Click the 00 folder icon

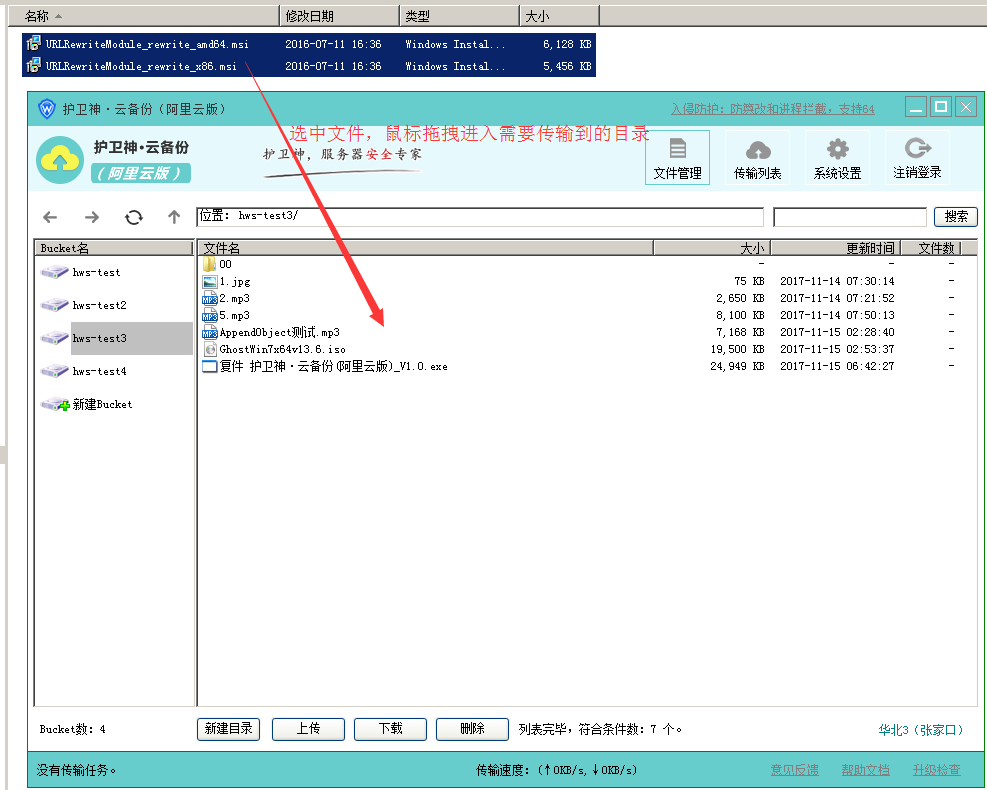click(209, 264)
